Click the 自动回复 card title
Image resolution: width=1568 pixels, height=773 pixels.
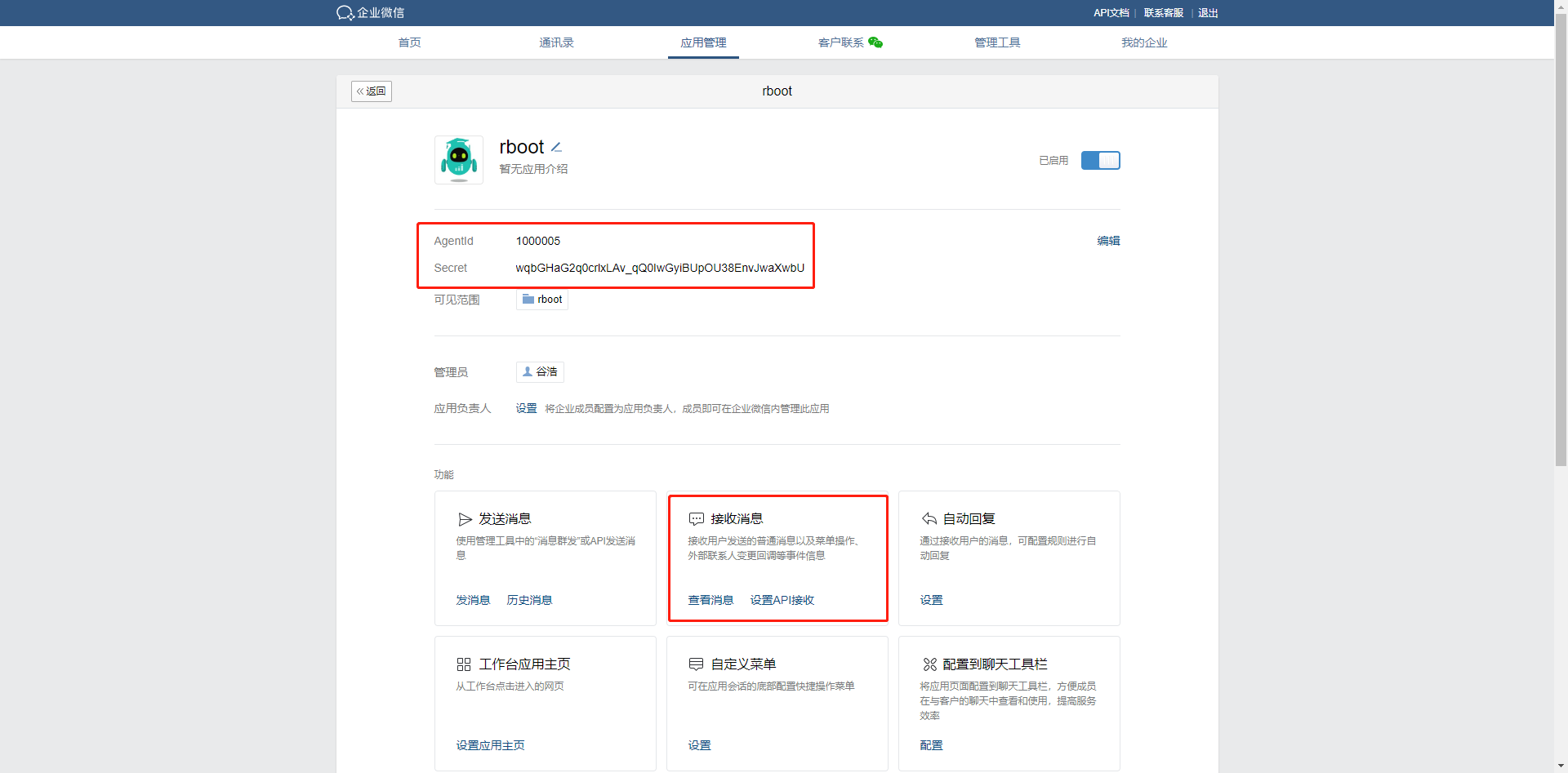(969, 519)
